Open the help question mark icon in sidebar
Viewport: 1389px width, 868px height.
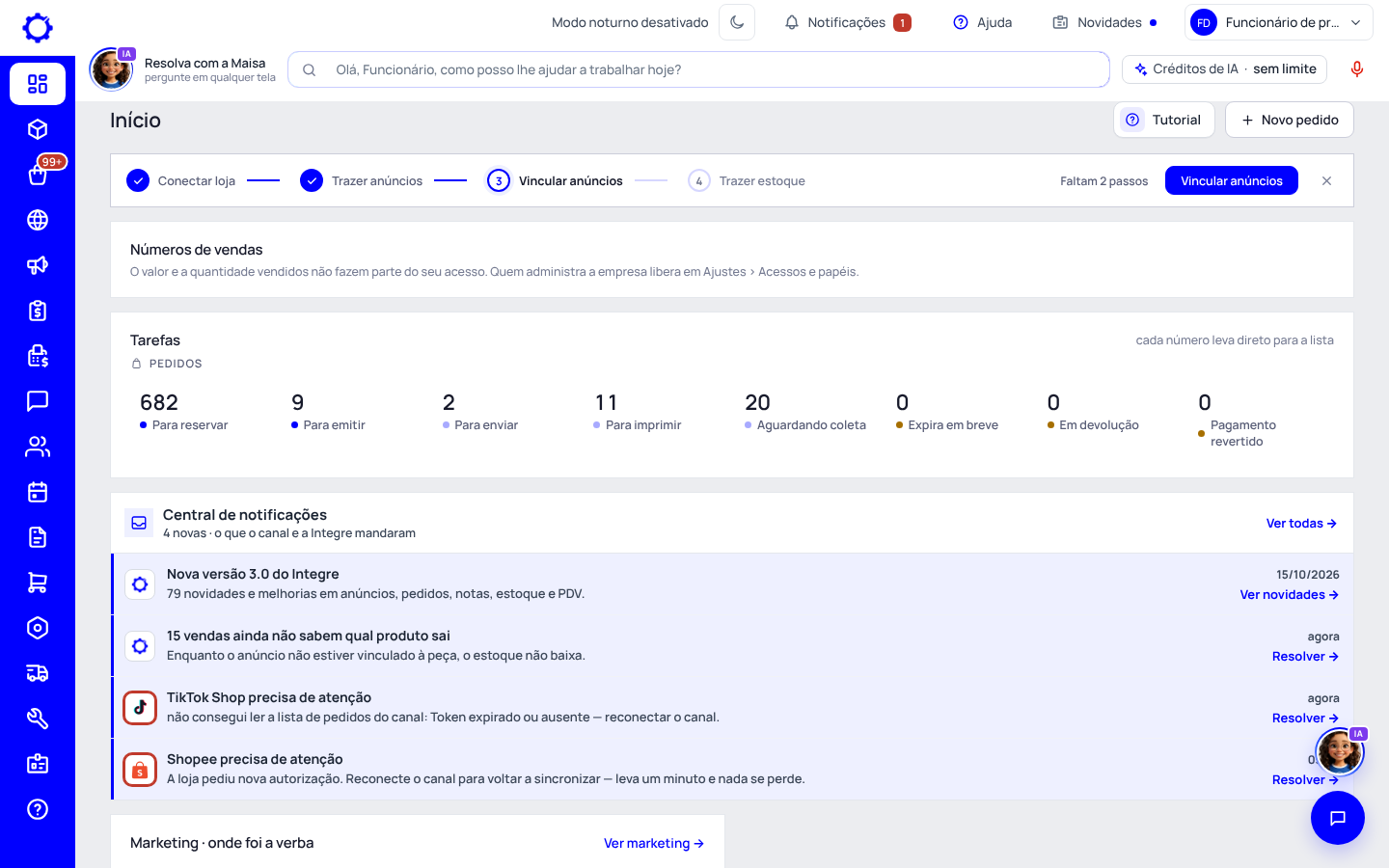(38, 809)
